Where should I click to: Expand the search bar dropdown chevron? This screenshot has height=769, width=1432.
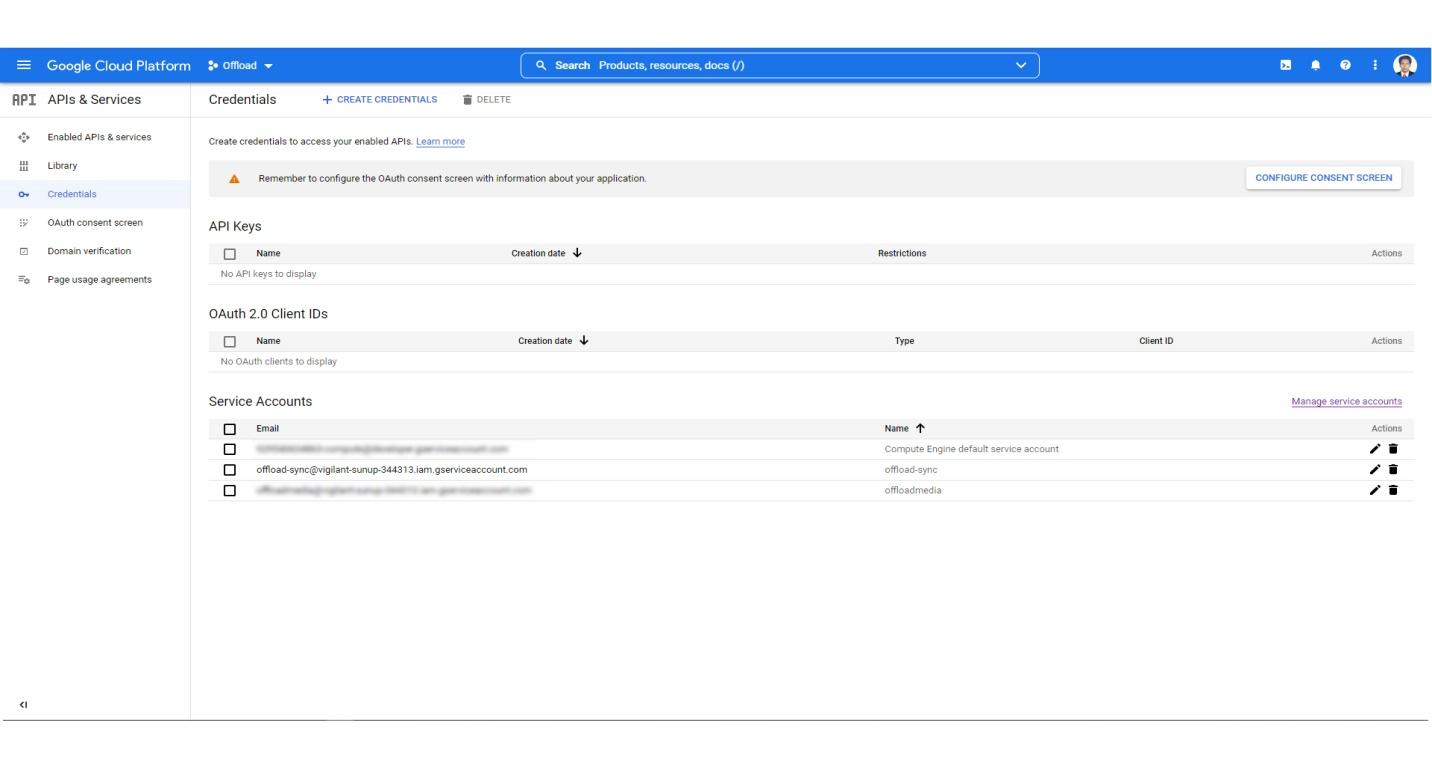(1020, 66)
